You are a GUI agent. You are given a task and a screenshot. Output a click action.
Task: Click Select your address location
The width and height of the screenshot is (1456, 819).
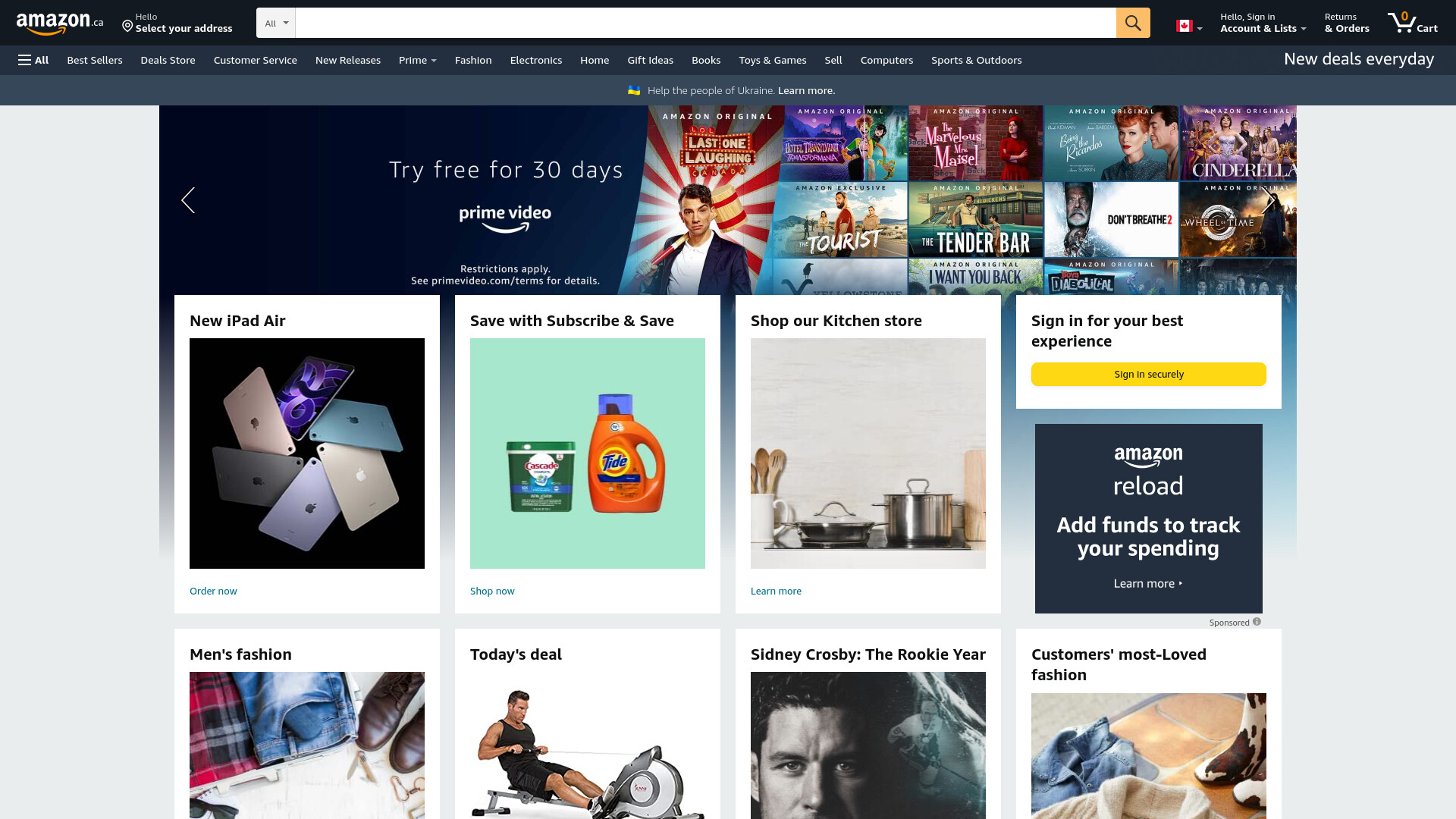point(177,23)
